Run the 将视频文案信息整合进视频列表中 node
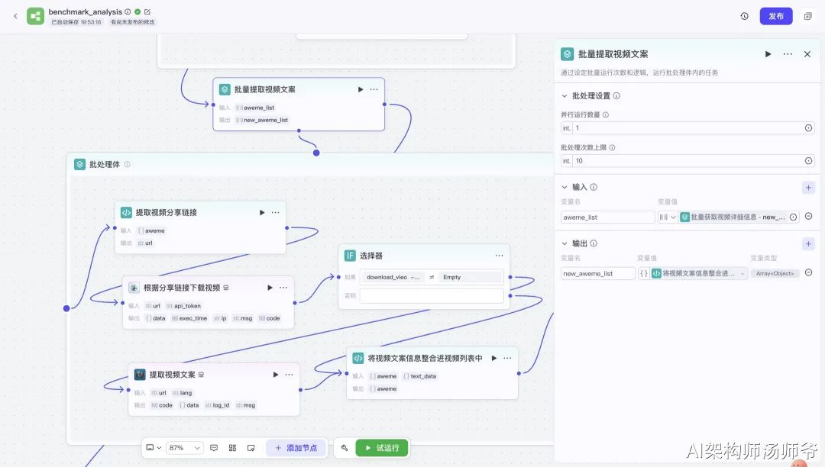Viewport: 825px width, 468px height. pos(494,358)
